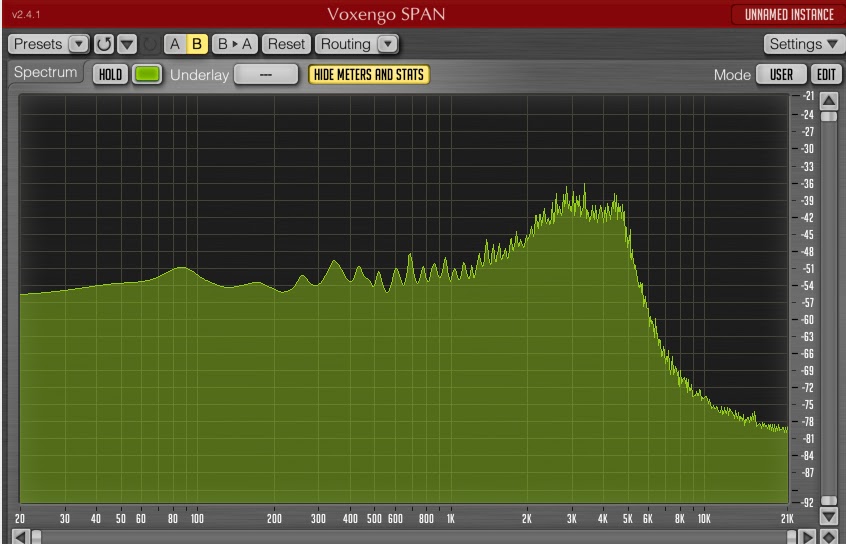Click the EDIT mode button
Viewport: 846px width, 544px height.
click(826, 74)
